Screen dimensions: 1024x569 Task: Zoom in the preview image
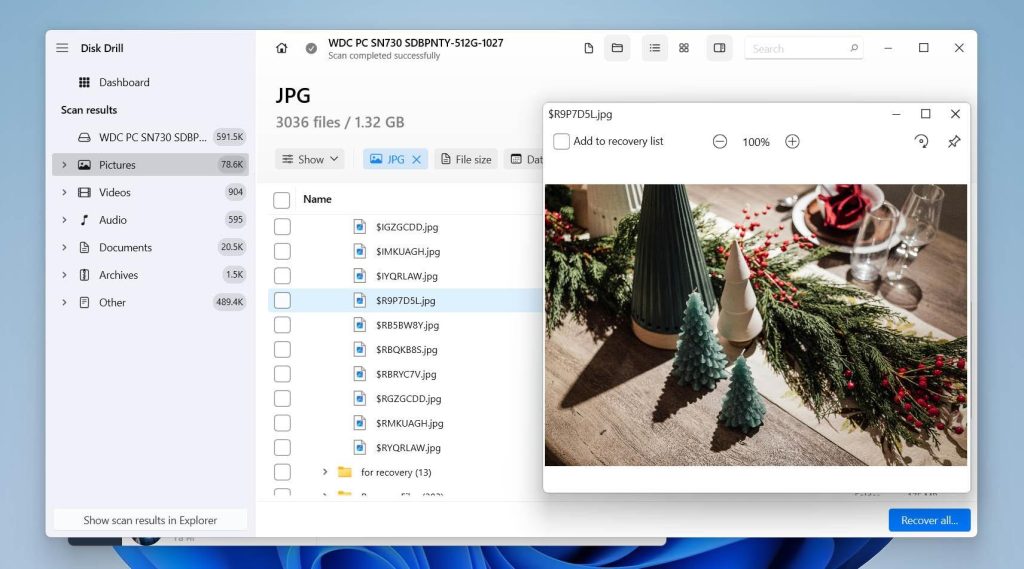792,142
